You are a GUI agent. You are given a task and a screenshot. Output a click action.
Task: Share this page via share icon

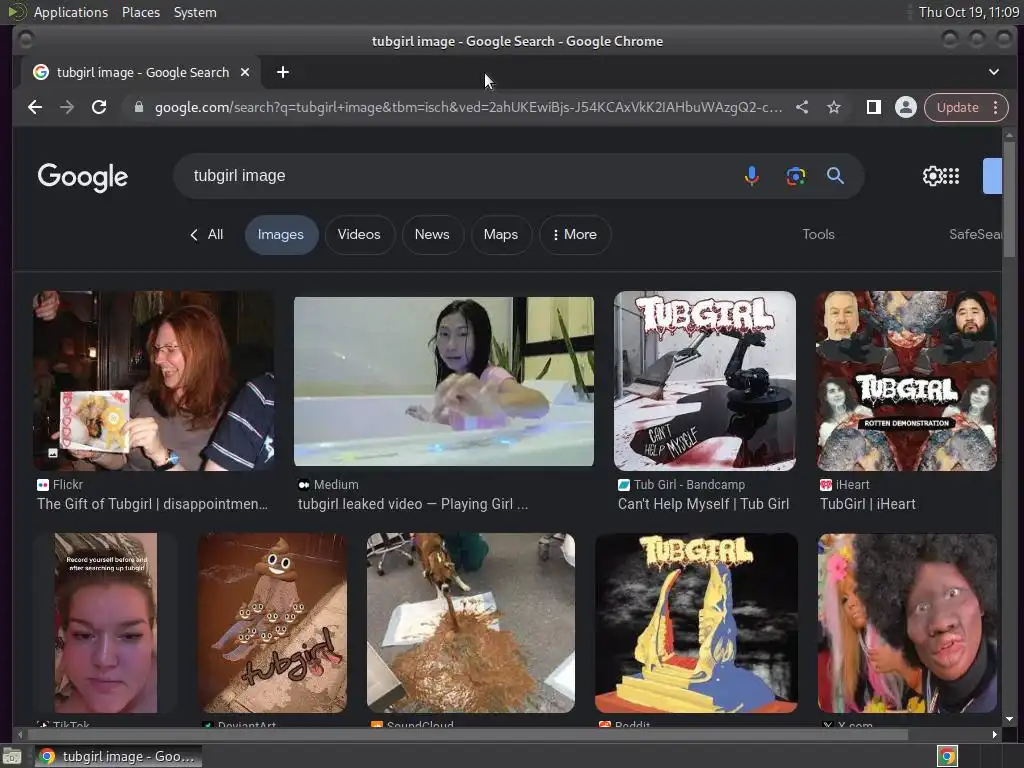[x=802, y=107]
